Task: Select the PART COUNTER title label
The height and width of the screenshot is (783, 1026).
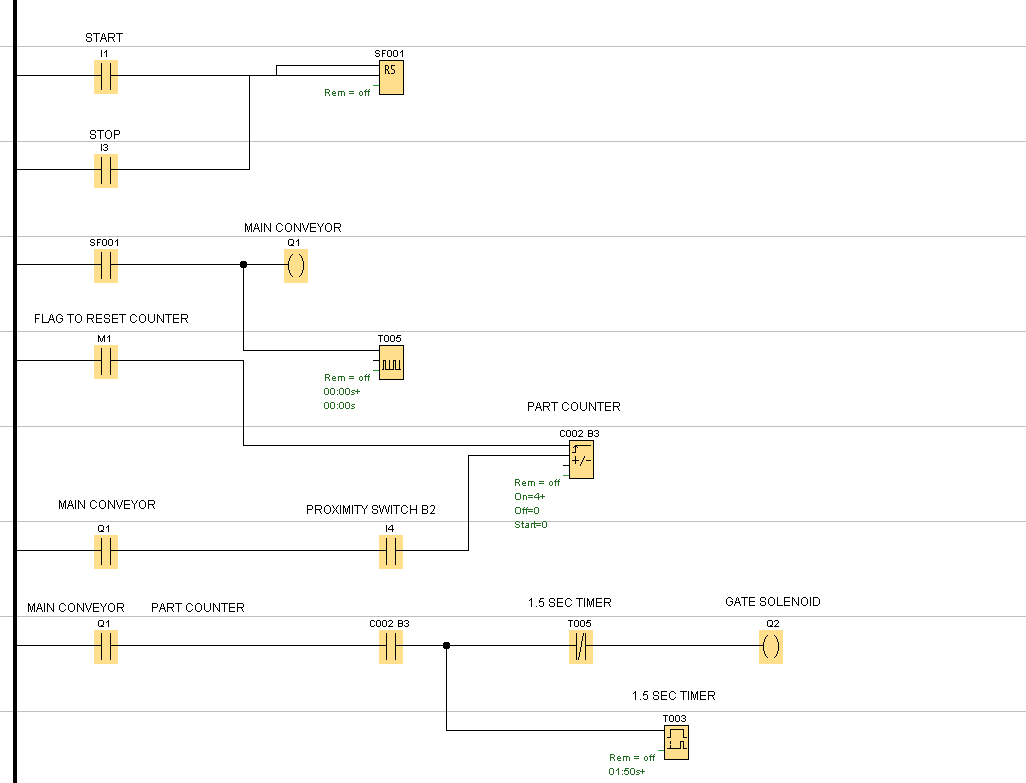Action: pos(573,406)
